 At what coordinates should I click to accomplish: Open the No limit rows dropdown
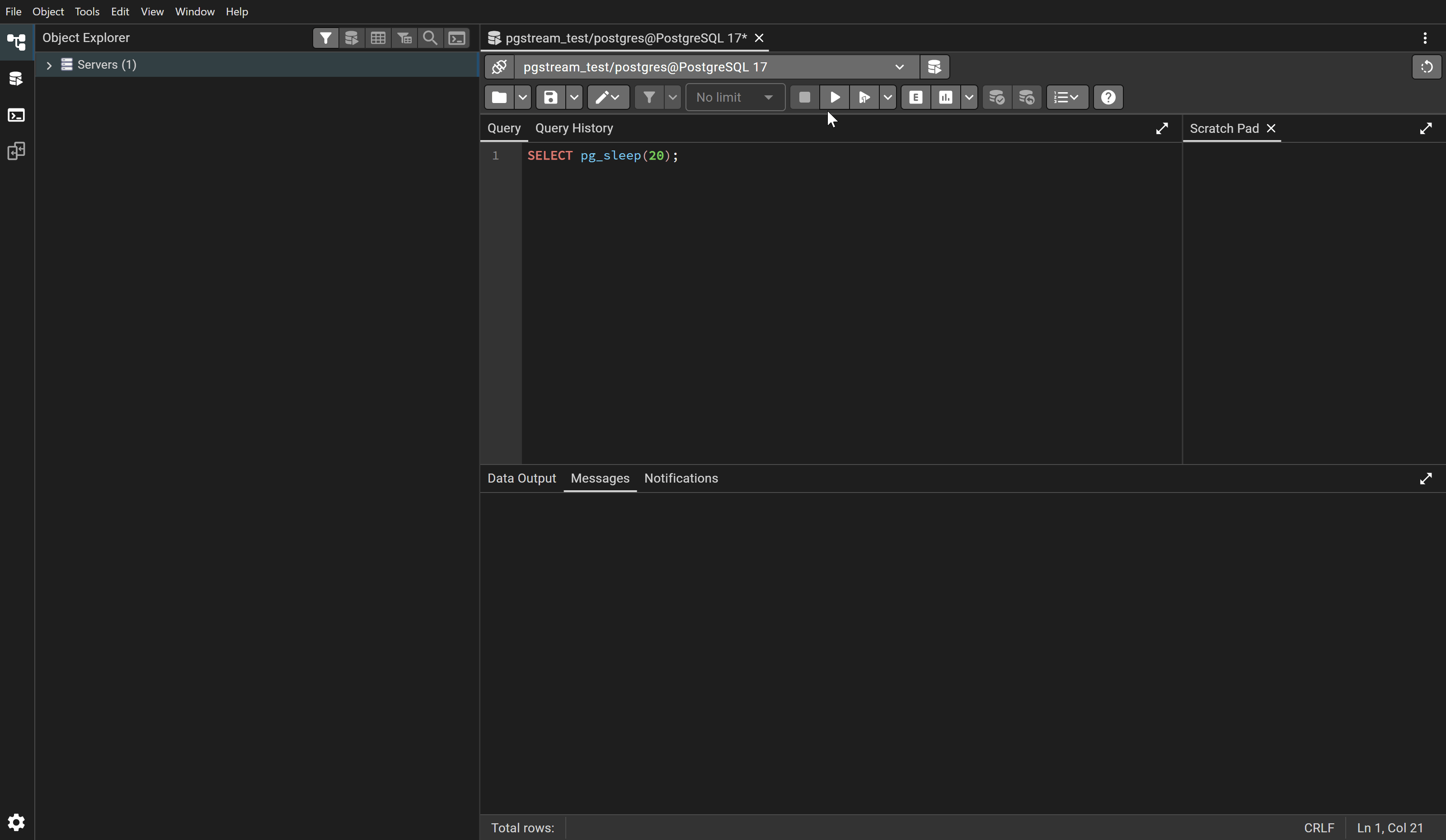pos(735,98)
